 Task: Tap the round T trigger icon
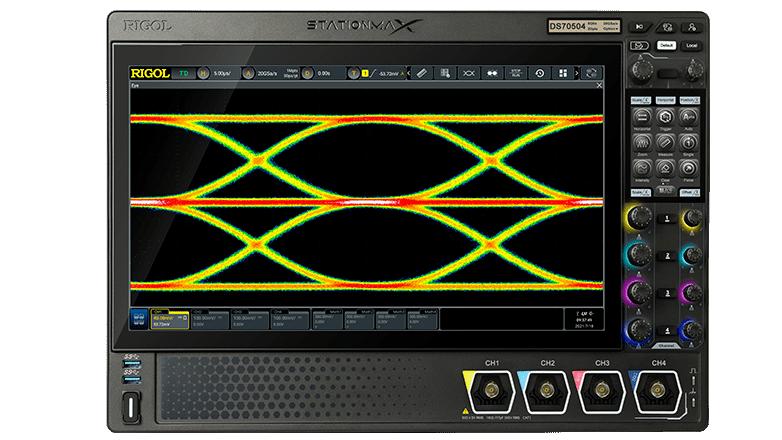[353, 73]
